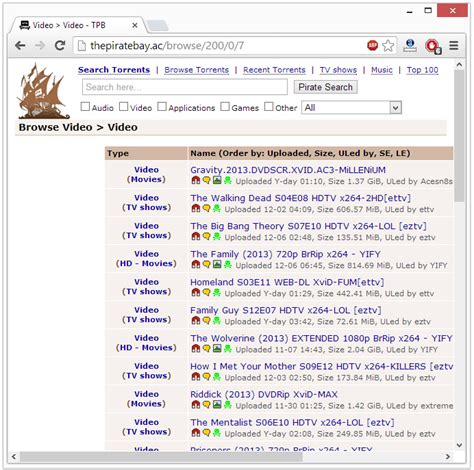Click the Video > Video - TPB tab
The height and width of the screenshot is (470, 474).
click(78, 25)
